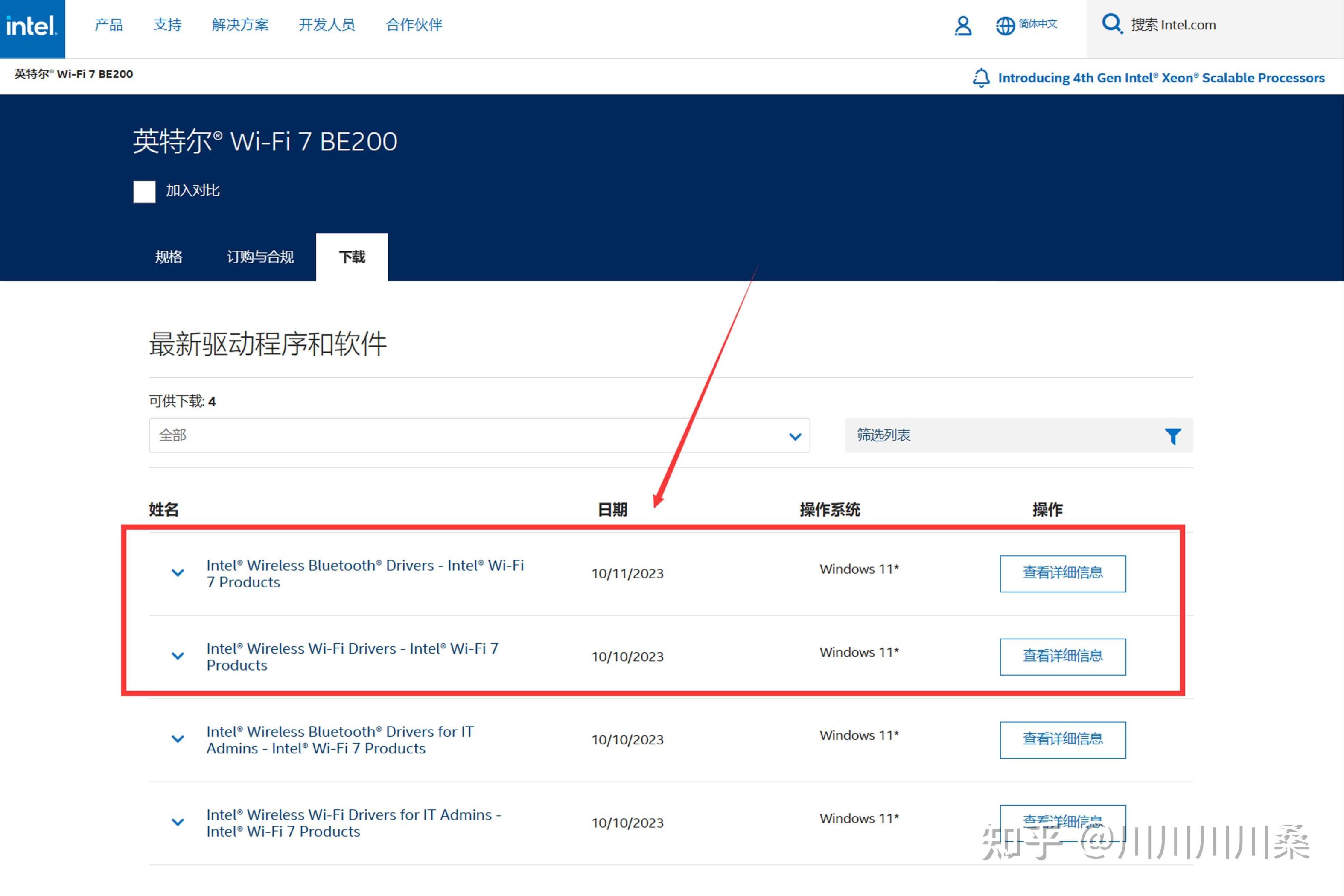Click the globe language icon
The image size is (1344, 896).
1005,26
